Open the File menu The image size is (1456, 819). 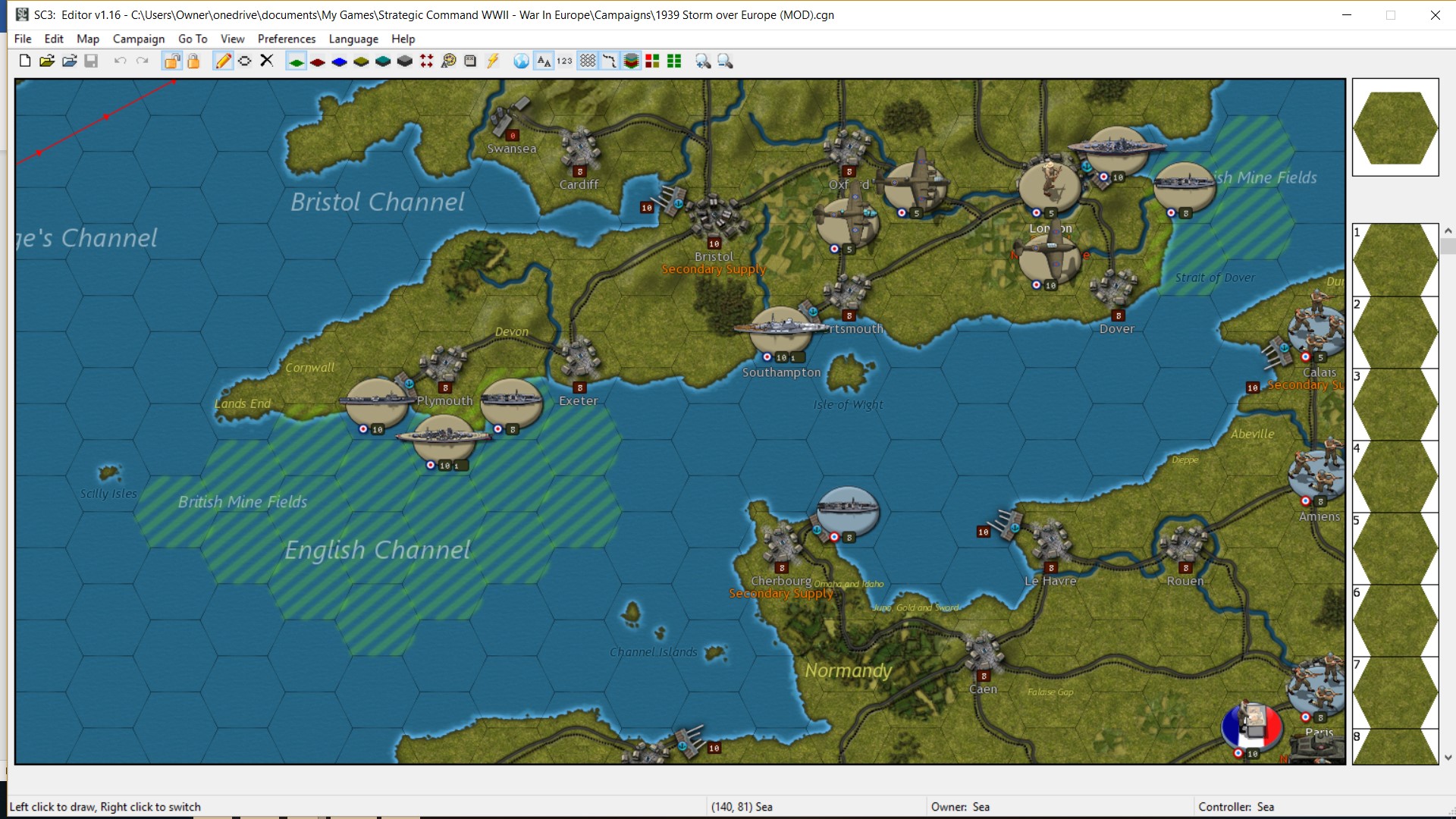point(23,39)
